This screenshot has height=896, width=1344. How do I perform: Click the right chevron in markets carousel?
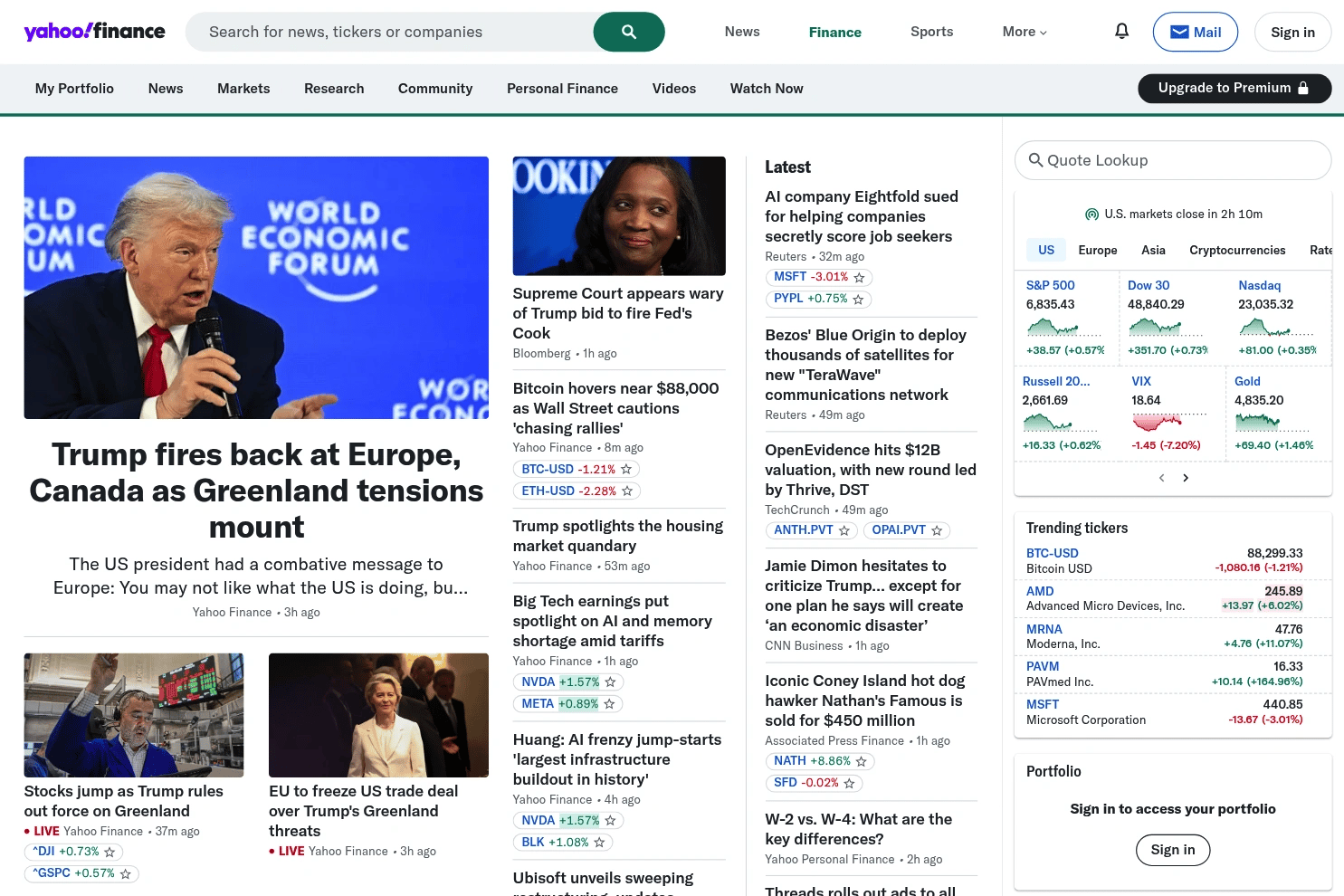[1186, 477]
